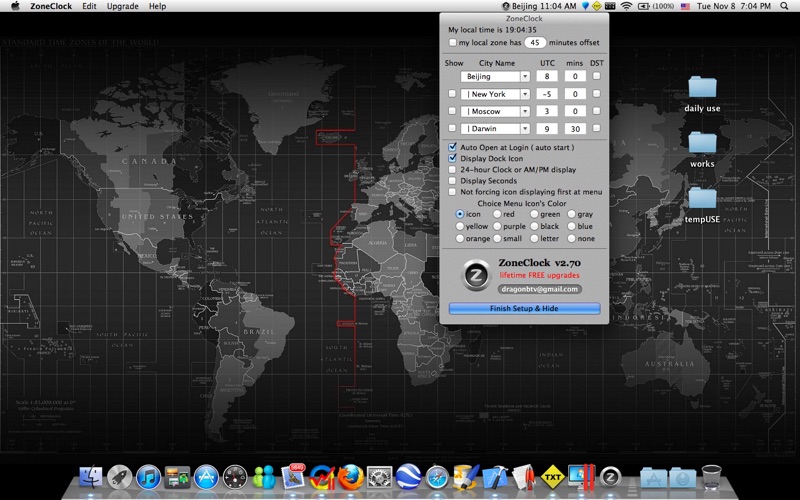This screenshot has width=800, height=500.
Task: Click Finish Setup & Hide button
Action: 524,308
